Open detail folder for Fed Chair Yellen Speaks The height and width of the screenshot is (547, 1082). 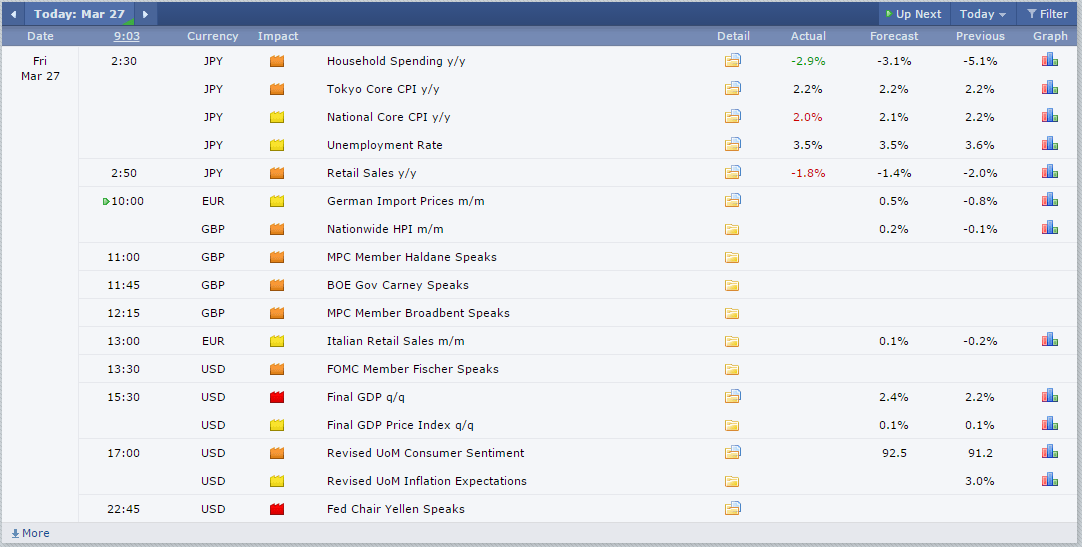[x=732, y=509]
